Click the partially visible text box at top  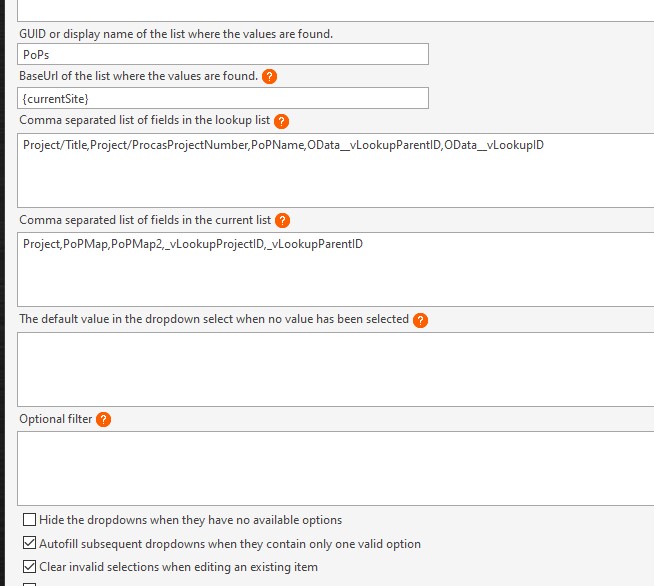[x=335, y=10]
